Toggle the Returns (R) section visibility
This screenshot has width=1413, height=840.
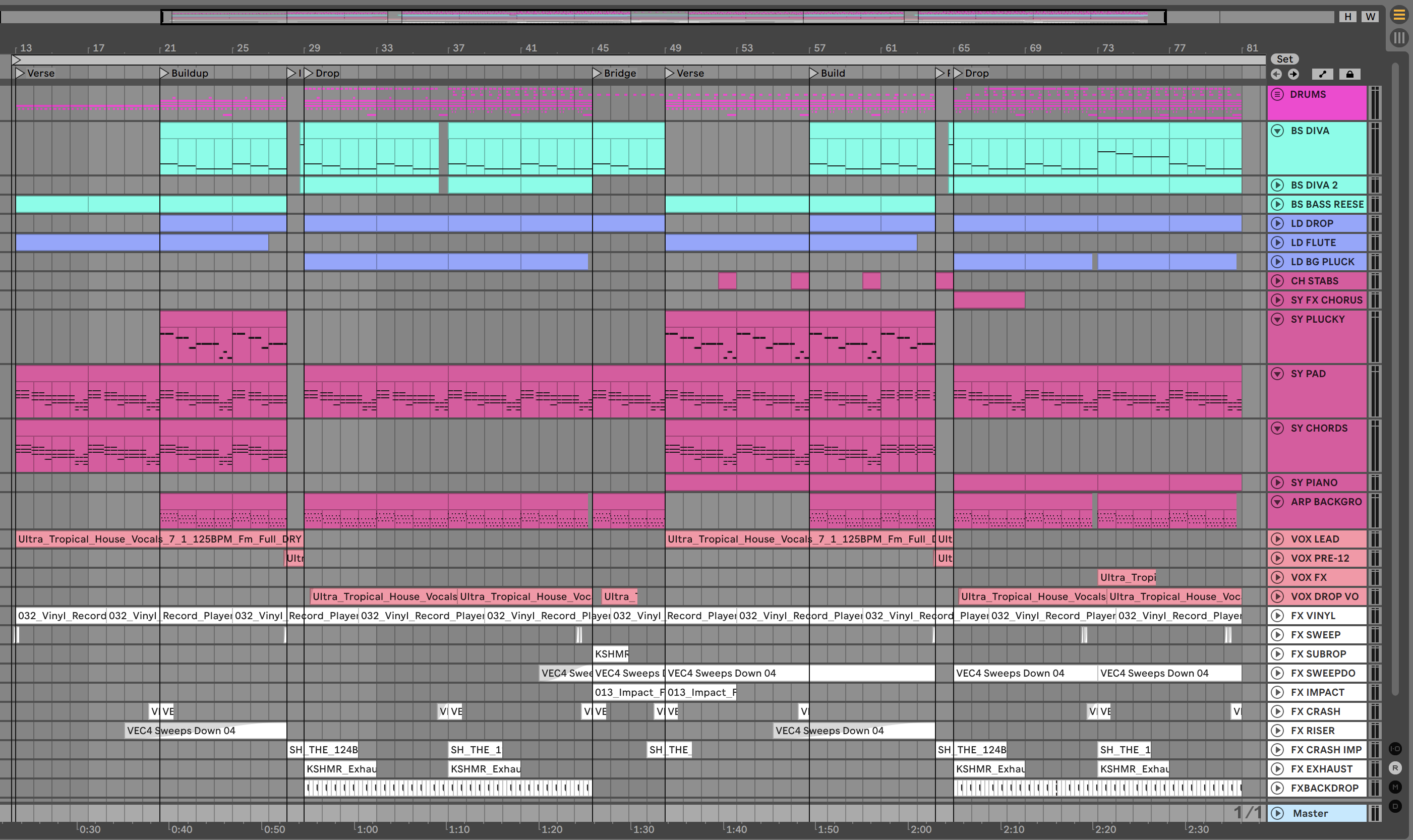[x=1395, y=768]
